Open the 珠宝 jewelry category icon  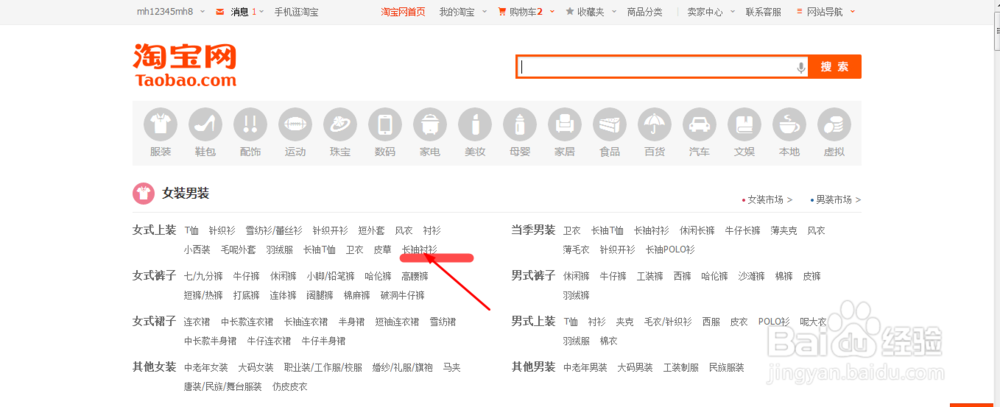point(340,124)
